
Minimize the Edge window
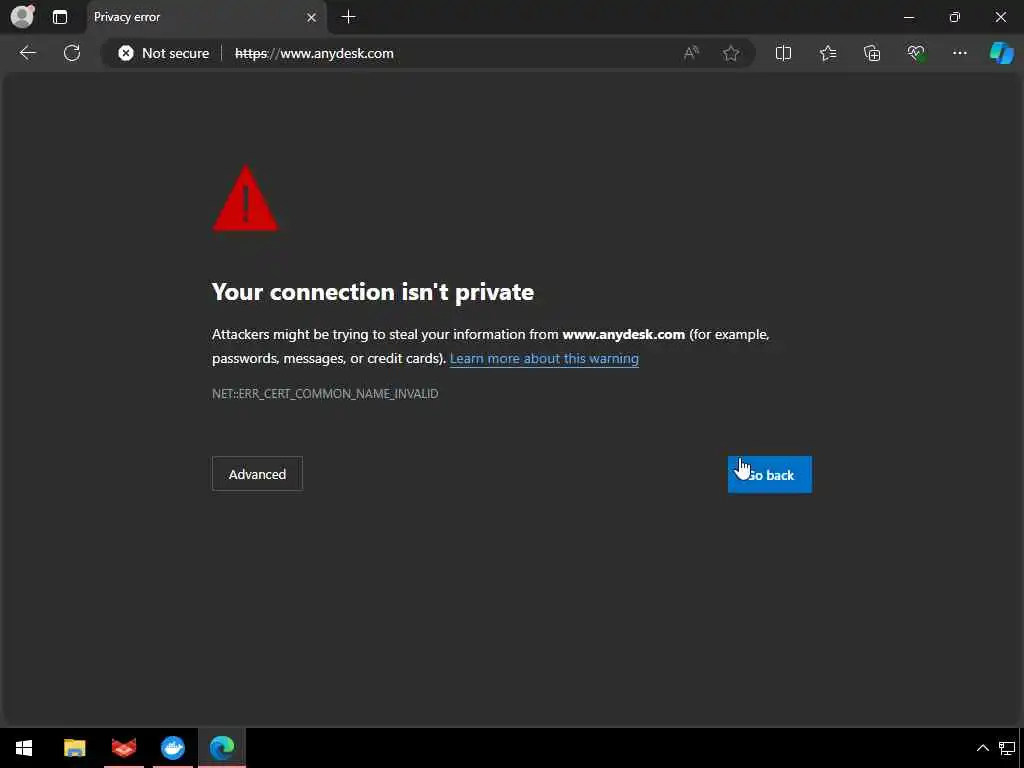click(909, 17)
